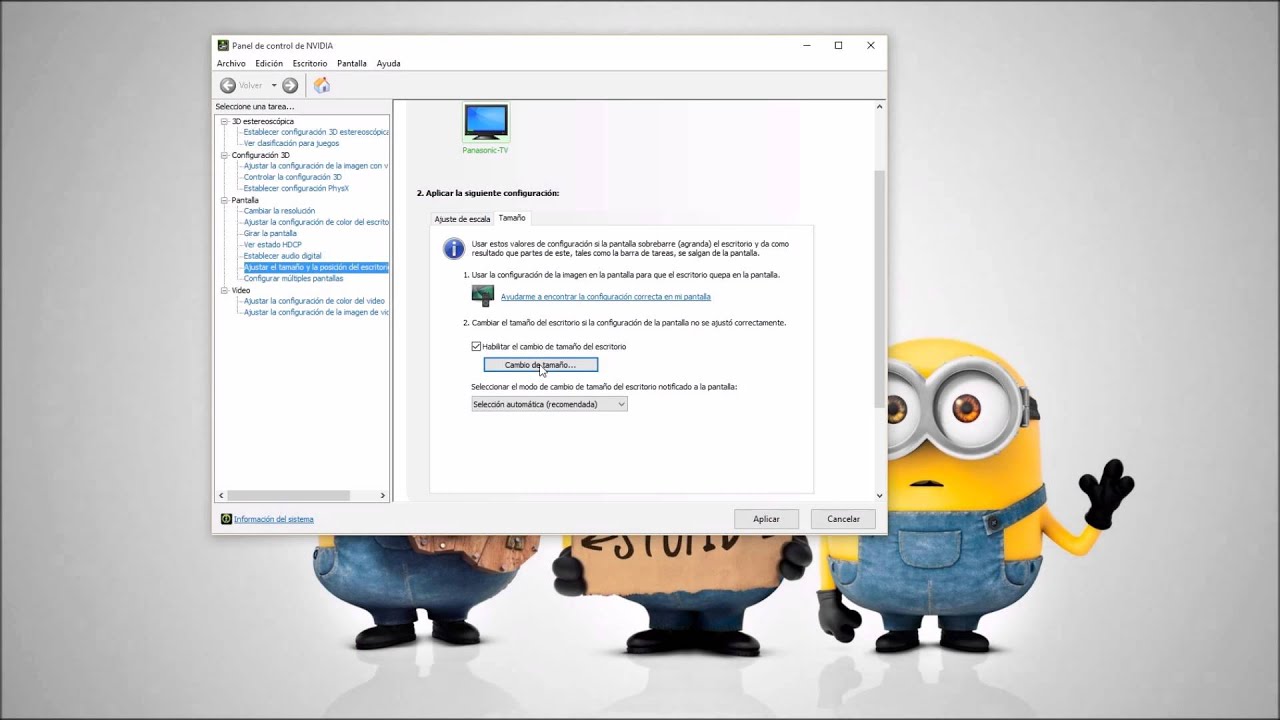The image size is (1280, 720).
Task: Collapse Configuración 3D tree node
Action: pyautogui.click(x=224, y=155)
